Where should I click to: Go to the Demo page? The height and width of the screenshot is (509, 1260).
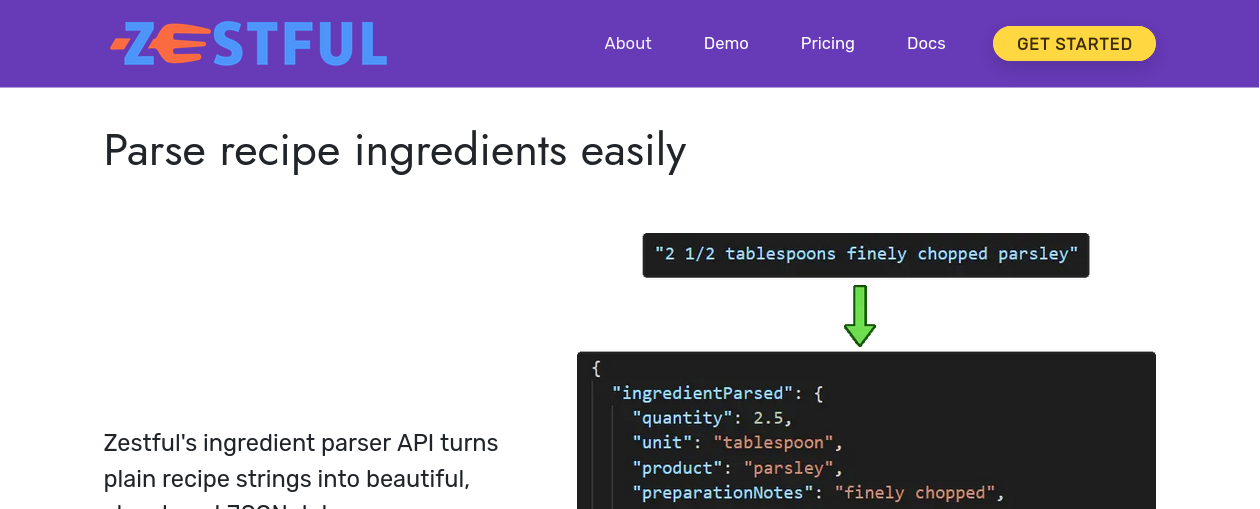[x=726, y=44]
